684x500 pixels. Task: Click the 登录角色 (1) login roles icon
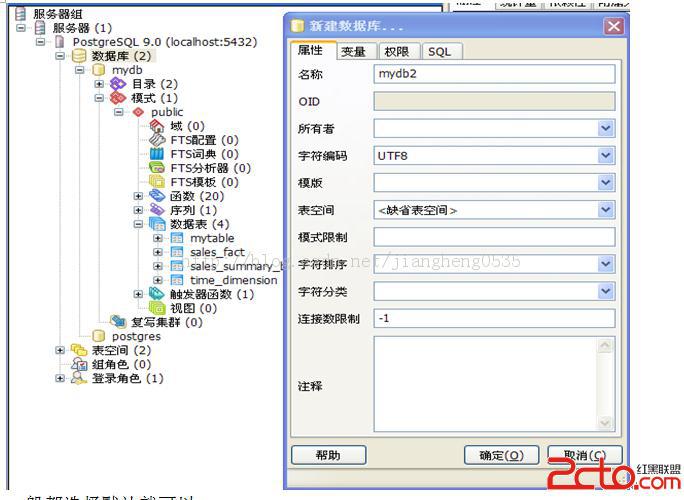[79, 378]
